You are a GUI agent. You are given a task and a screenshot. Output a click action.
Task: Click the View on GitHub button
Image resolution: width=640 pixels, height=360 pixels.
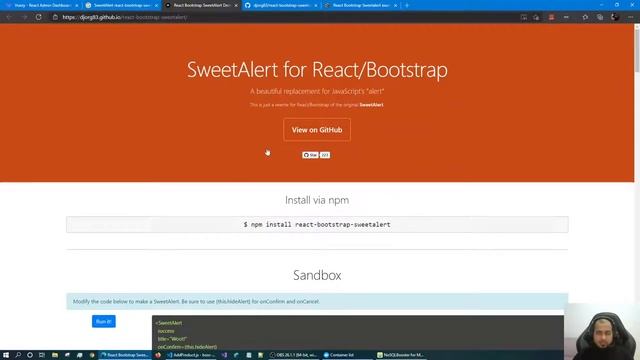pyautogui.click(x=317, y=130)
